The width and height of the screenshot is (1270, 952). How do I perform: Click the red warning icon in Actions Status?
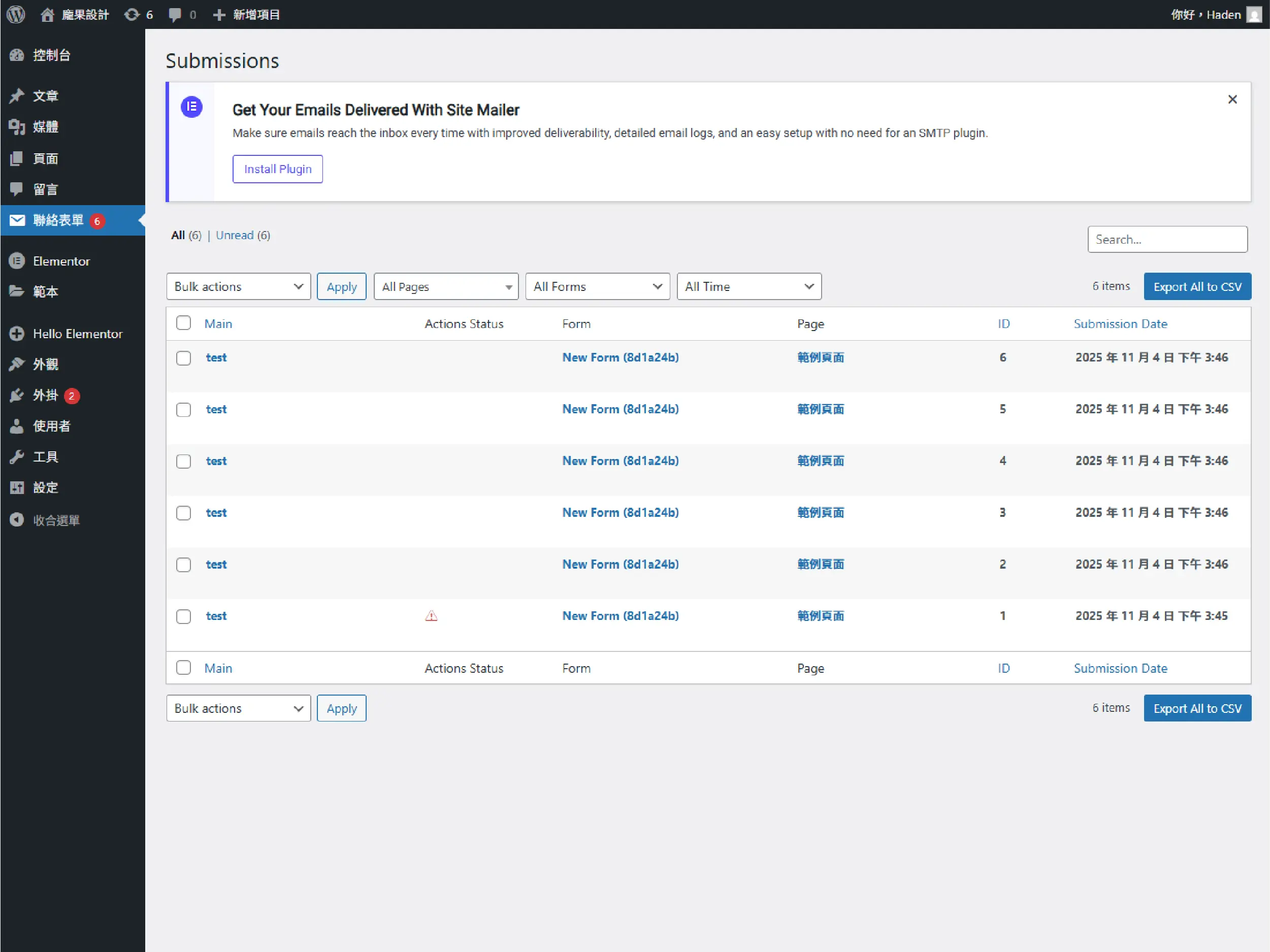[431, 616]
